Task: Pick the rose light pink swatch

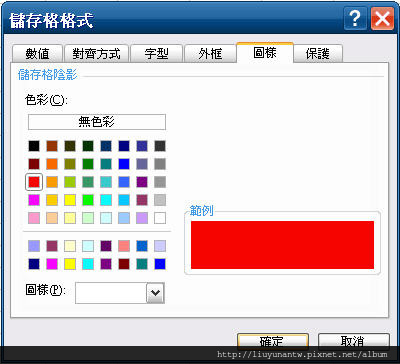Action: point(34,218)
